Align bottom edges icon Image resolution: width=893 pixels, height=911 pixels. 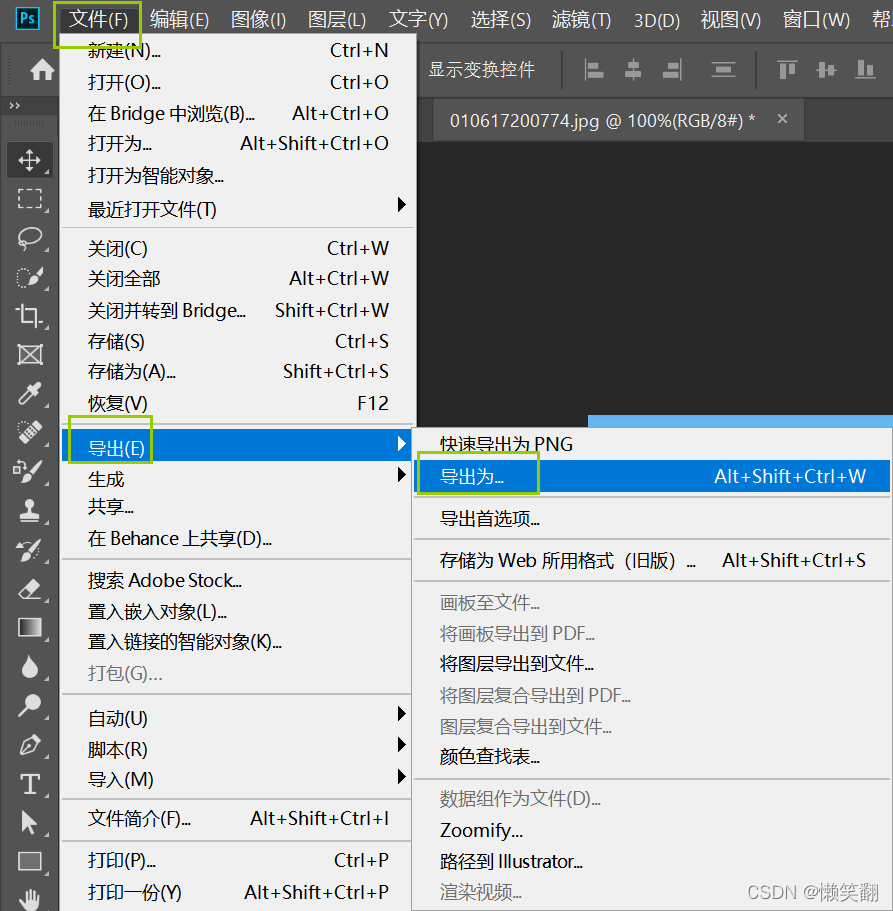point(865,70)
